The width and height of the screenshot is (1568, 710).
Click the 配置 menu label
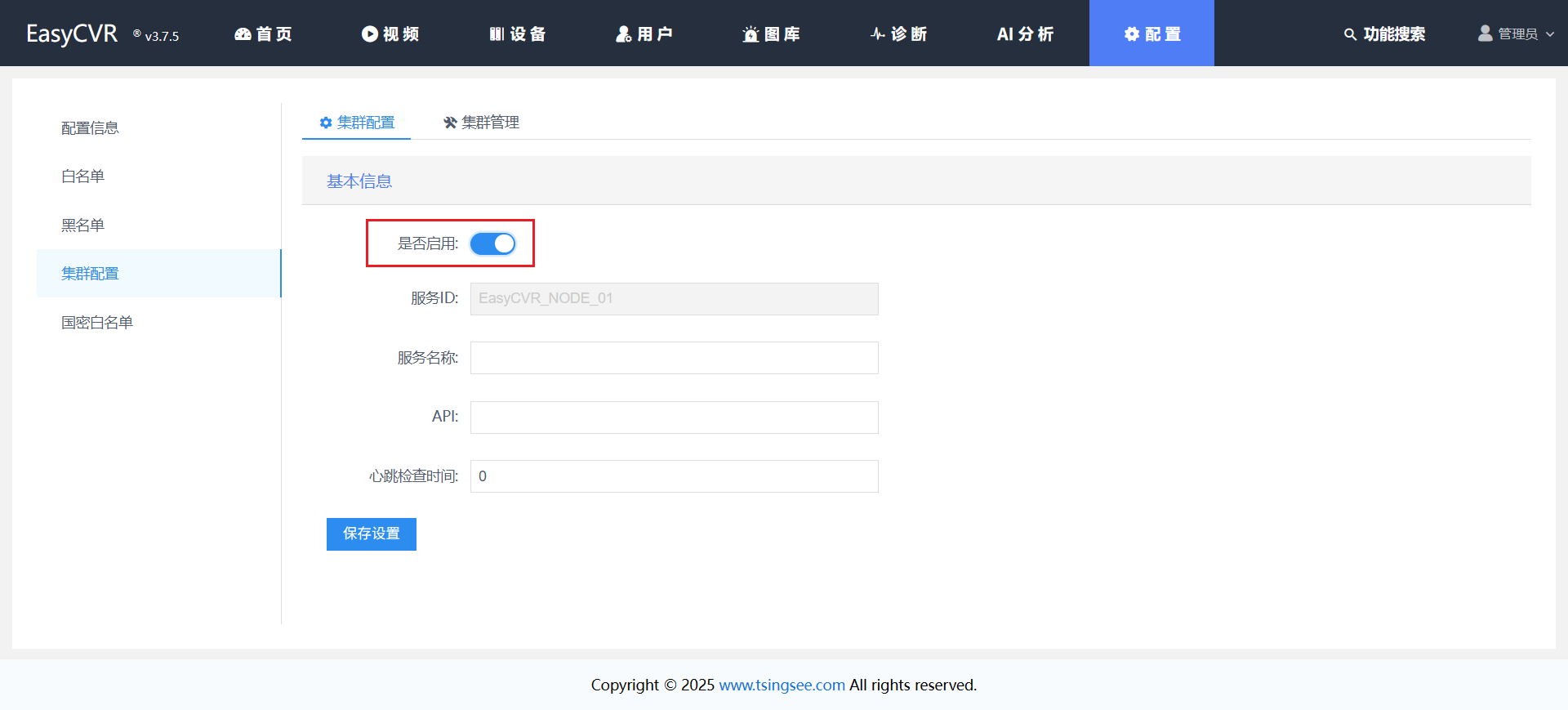tap(1163, 33)
